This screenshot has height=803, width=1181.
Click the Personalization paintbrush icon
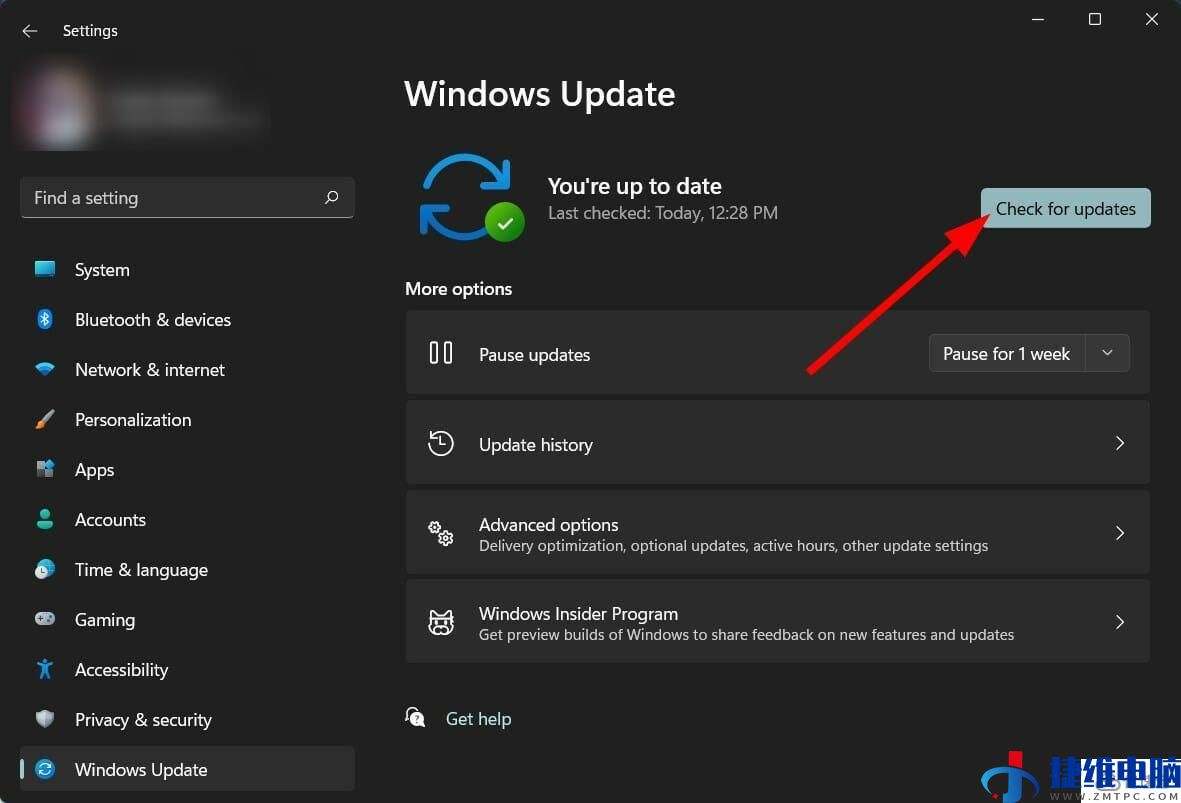pyautogui.click(x=45, y=419)
